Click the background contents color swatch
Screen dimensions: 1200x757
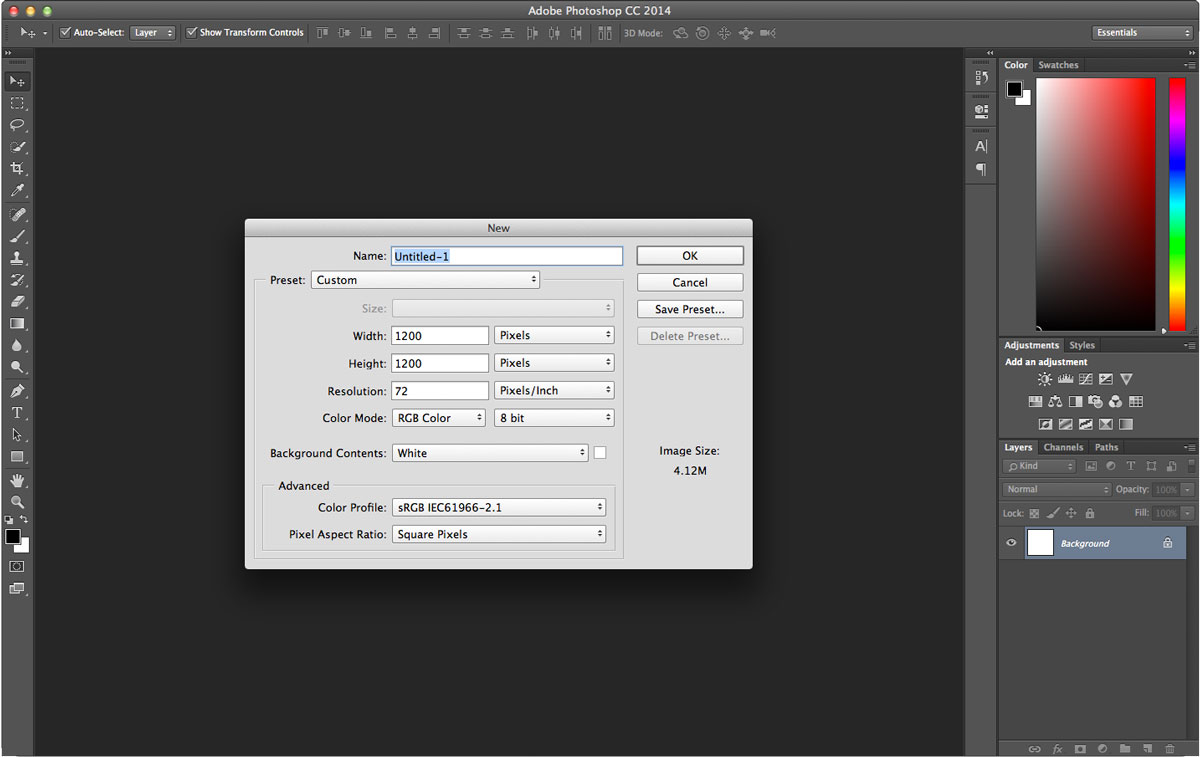tap(600, 453)
